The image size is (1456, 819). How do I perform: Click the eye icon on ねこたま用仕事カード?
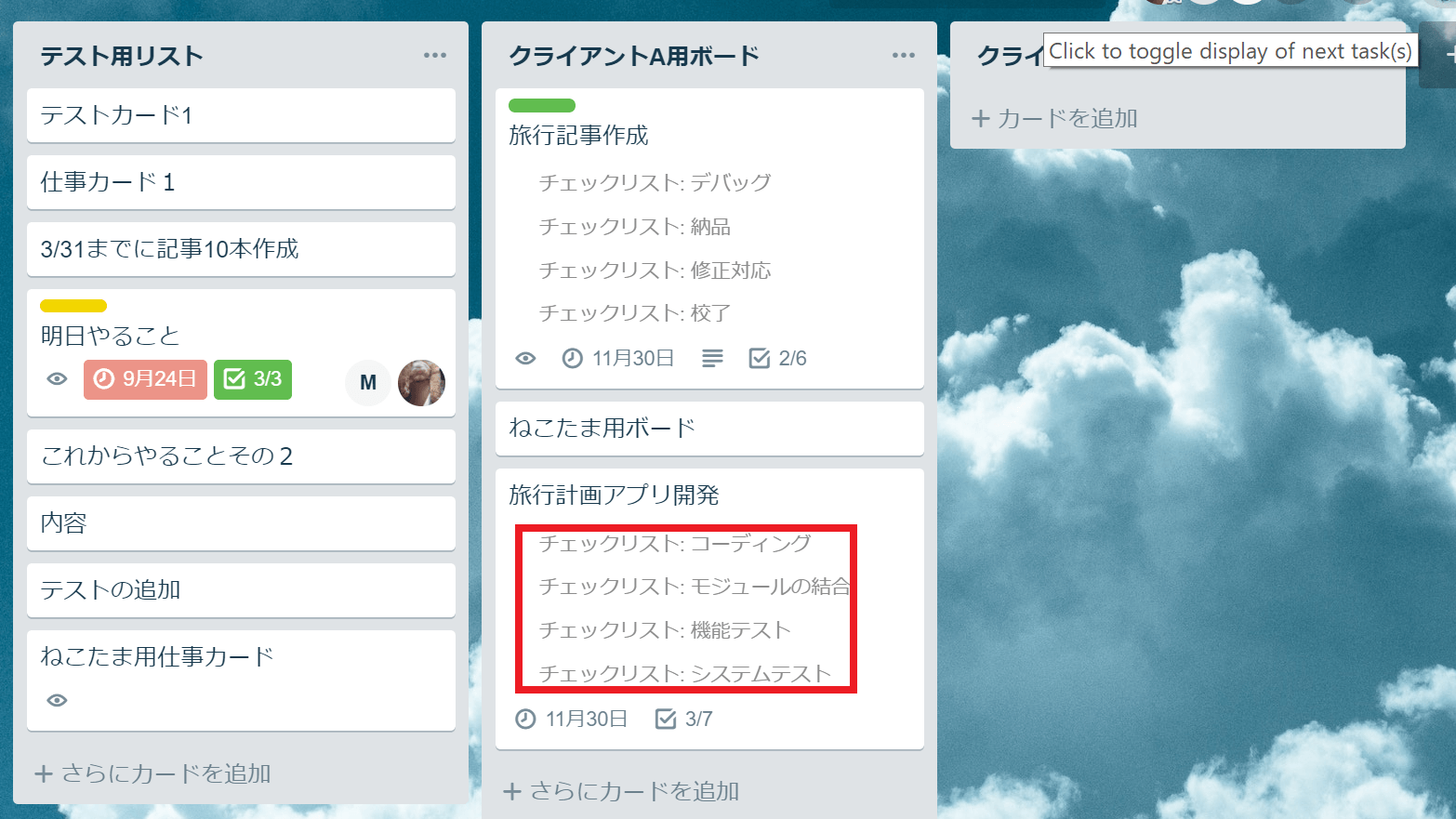click(x=57, y=701)
